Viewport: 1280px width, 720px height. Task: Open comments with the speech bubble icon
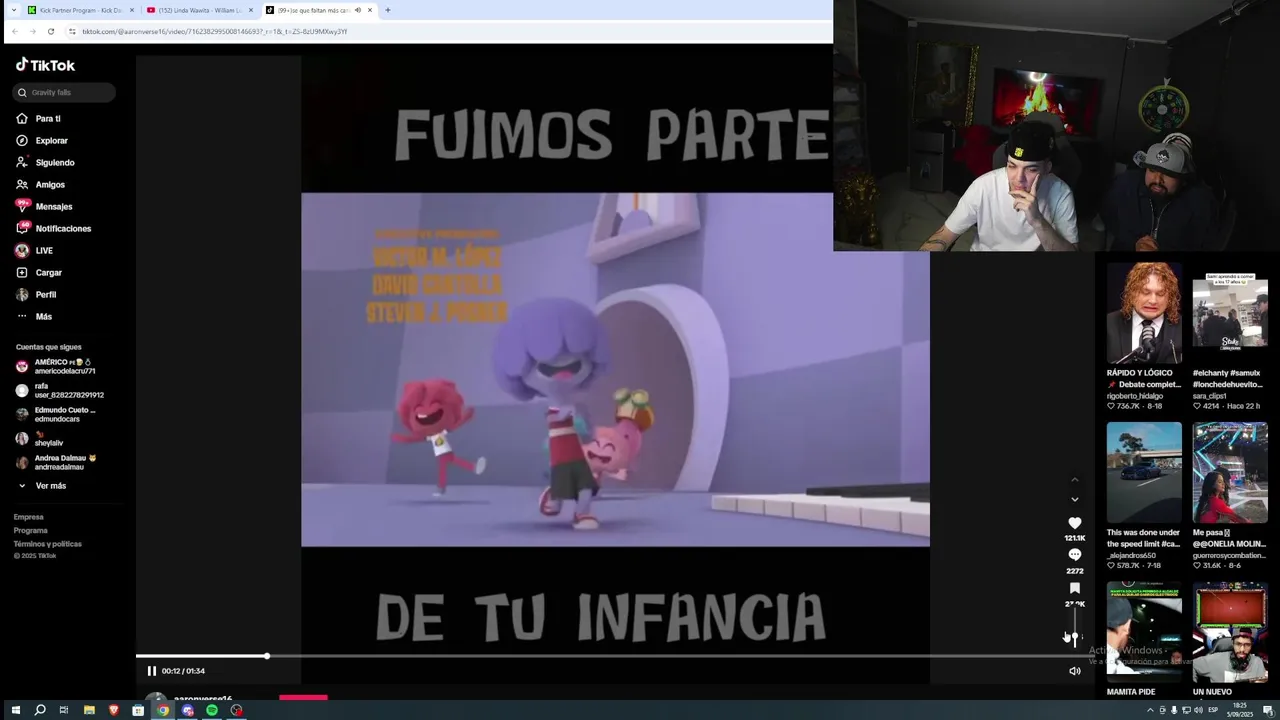click(1075, 555)
